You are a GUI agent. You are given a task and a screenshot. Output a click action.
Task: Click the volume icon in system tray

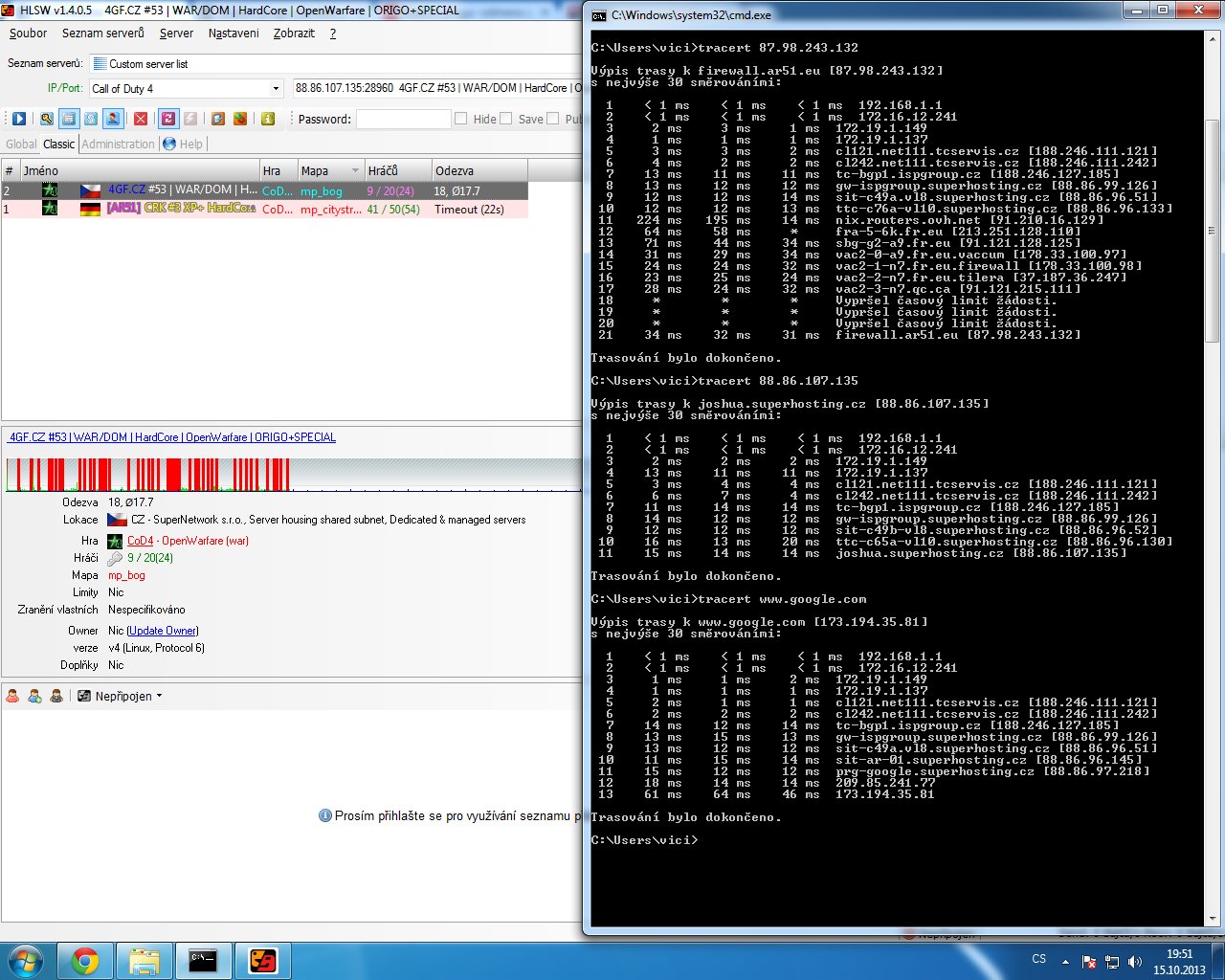(1135, 962)
